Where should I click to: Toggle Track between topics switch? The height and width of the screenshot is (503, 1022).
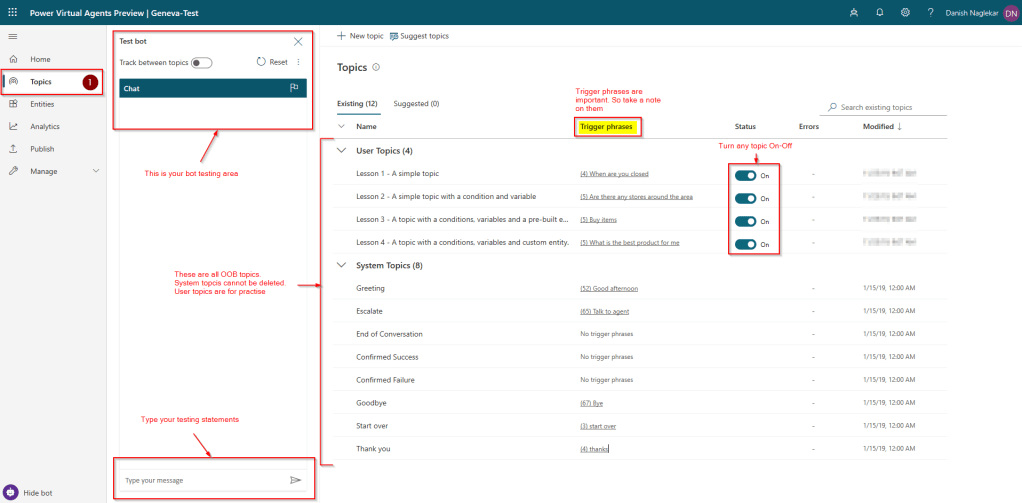point(201,62)
